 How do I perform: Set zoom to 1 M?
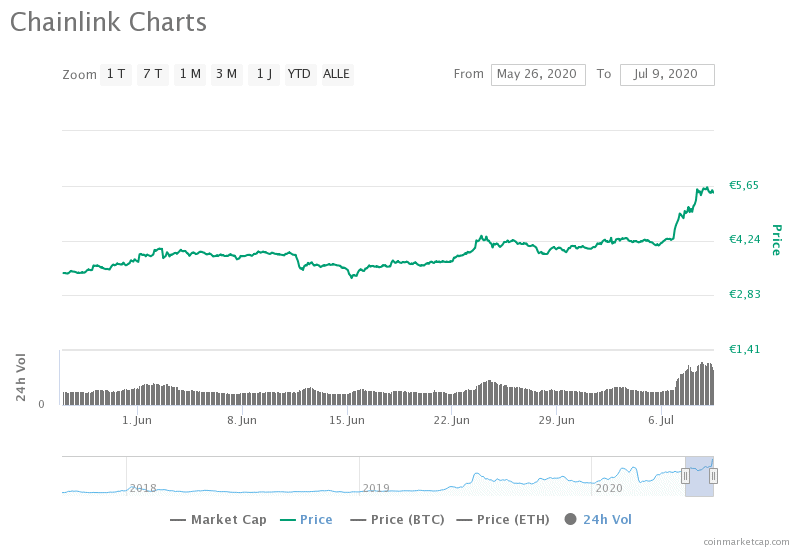click(190, 74)
